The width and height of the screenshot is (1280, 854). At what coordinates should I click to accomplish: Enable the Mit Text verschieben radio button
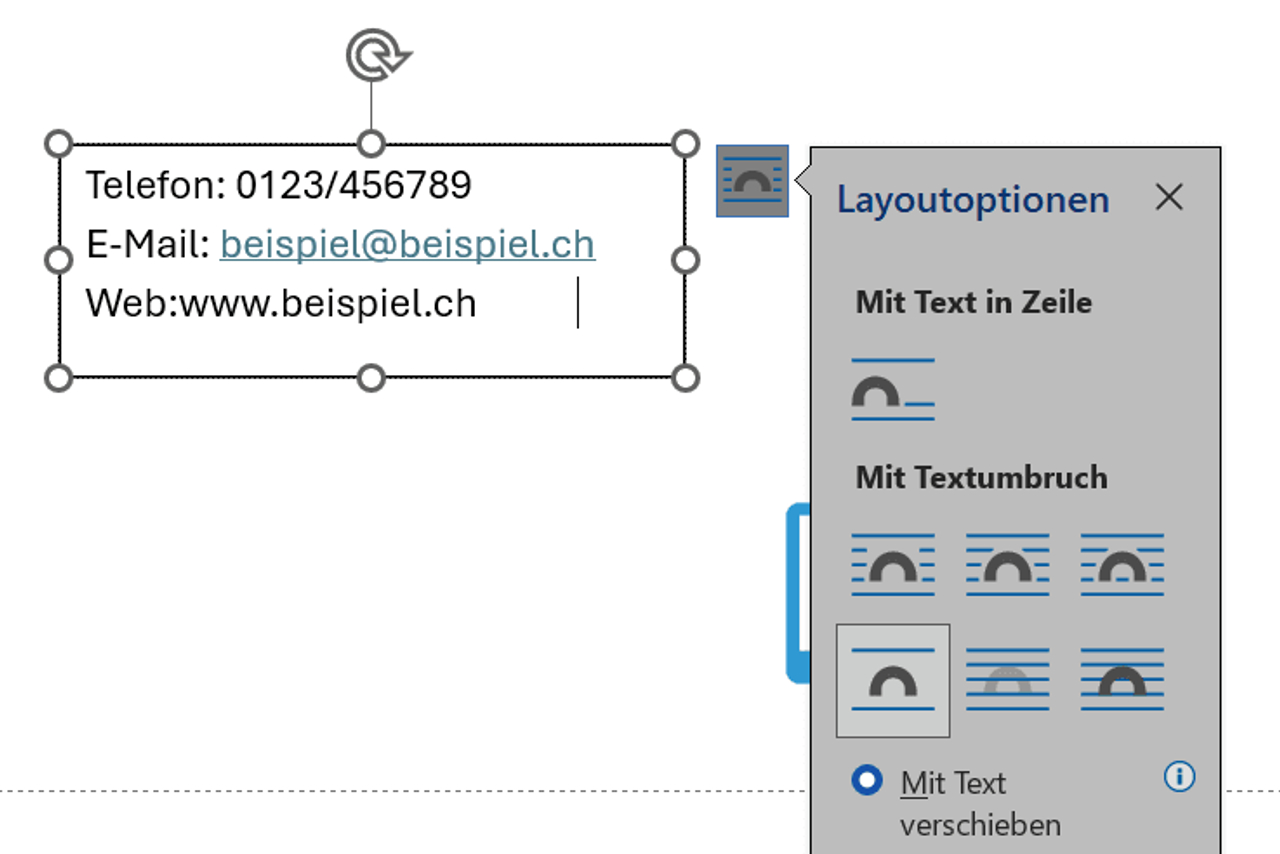coord(867,781)
